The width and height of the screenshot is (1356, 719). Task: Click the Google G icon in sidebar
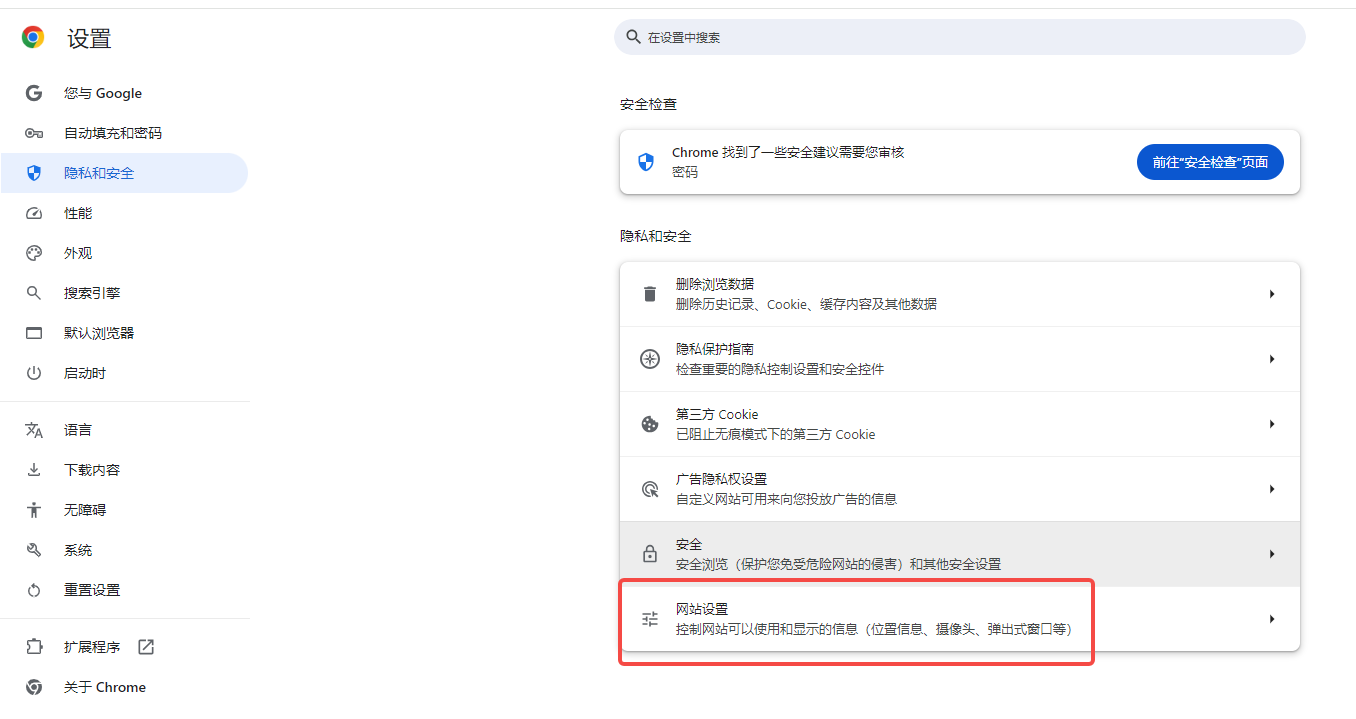point(34,93)
